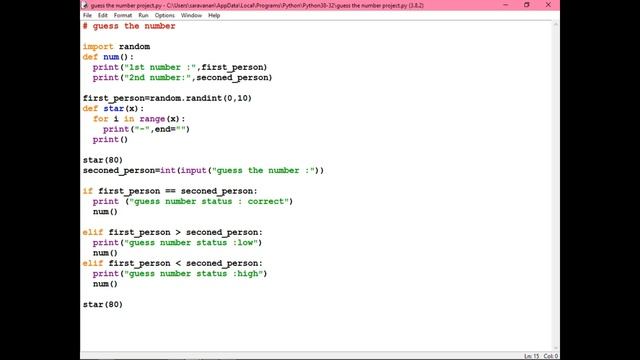Image resolution: width=640 pixels, height=360 pixels.
Task: Click the comment line '# guess the number'
Action: [129, 26]
